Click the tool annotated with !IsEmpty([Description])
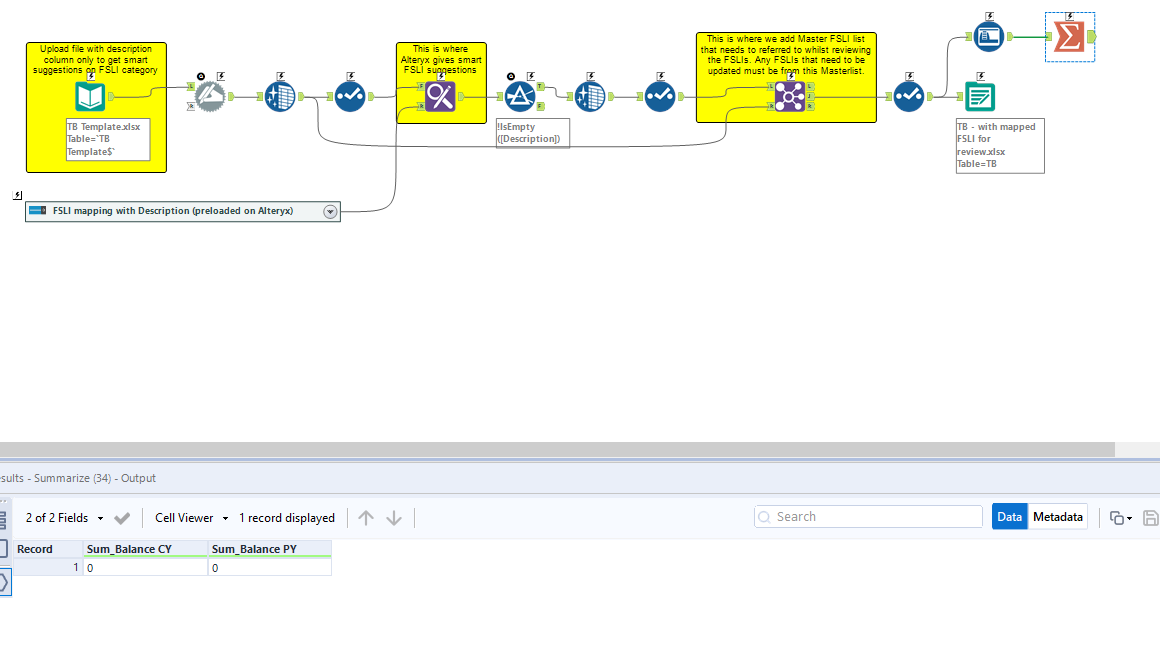 click(522, 94)
